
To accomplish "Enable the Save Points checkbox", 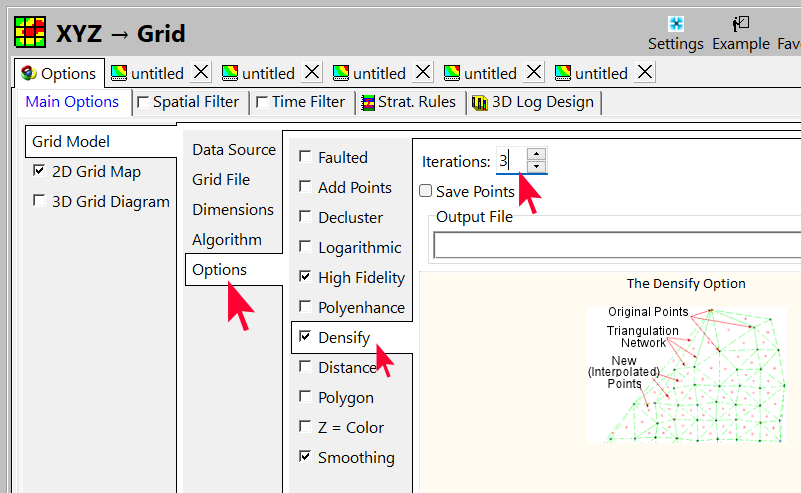I will 426,191.
